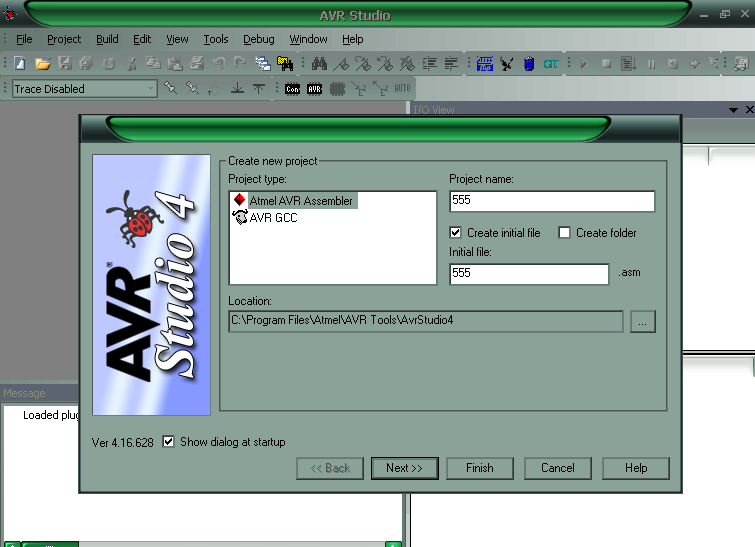The width and height of the screenshot is (755, 547).
Task: Click the Undo arrow toolbar icon
Action: point(219,63)
